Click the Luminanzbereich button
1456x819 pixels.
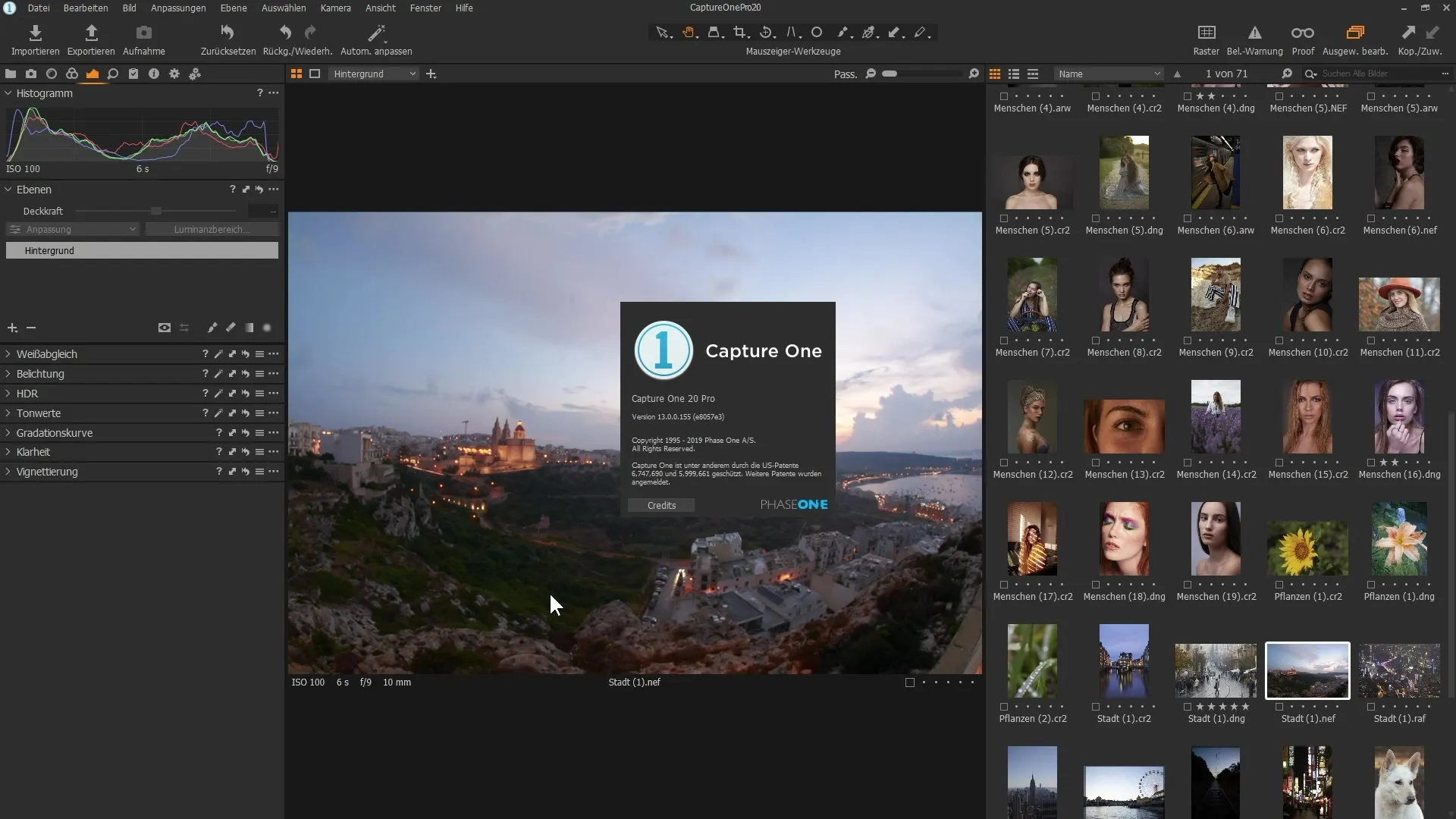pyautogui.click(x=212, y=229)
